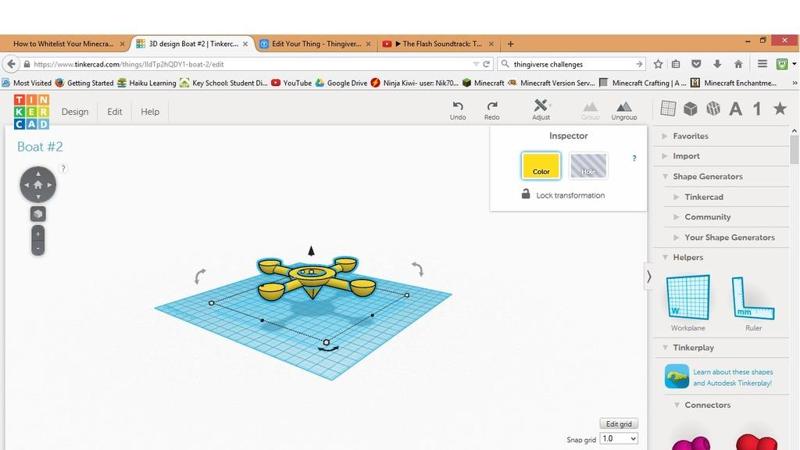800x450 pixels.
Task: Open Learn about these shapes link
Action: [x=732, y=378]
